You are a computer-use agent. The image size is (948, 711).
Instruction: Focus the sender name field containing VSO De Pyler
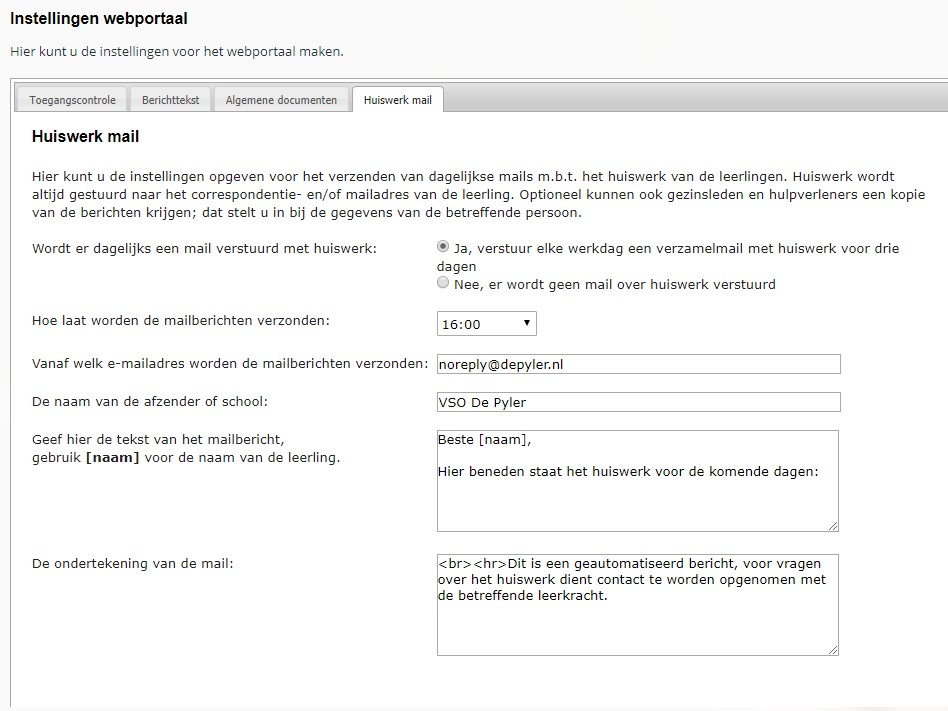(638, 402)
